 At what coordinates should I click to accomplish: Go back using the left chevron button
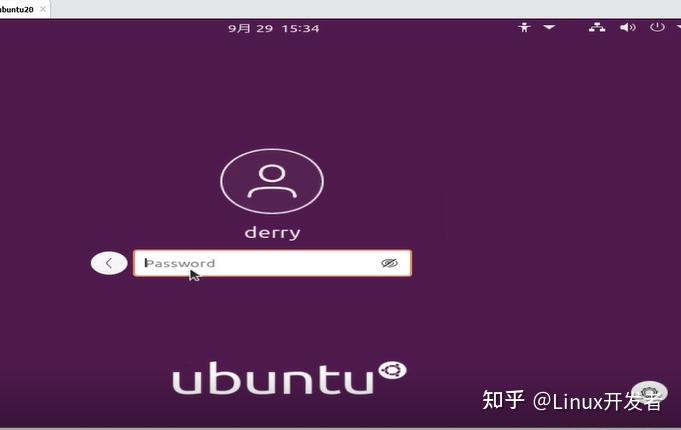[x=109, y=263]
